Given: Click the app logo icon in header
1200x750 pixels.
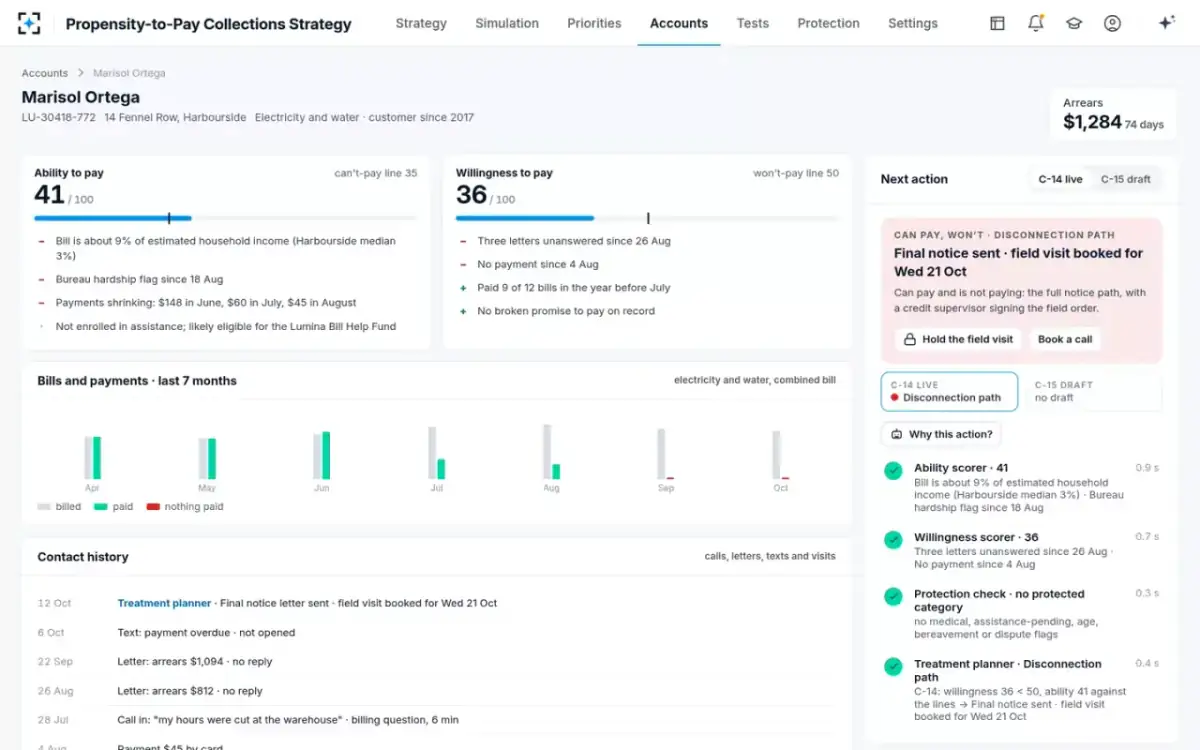Looking at the screenshot, I should click(29, 24).
